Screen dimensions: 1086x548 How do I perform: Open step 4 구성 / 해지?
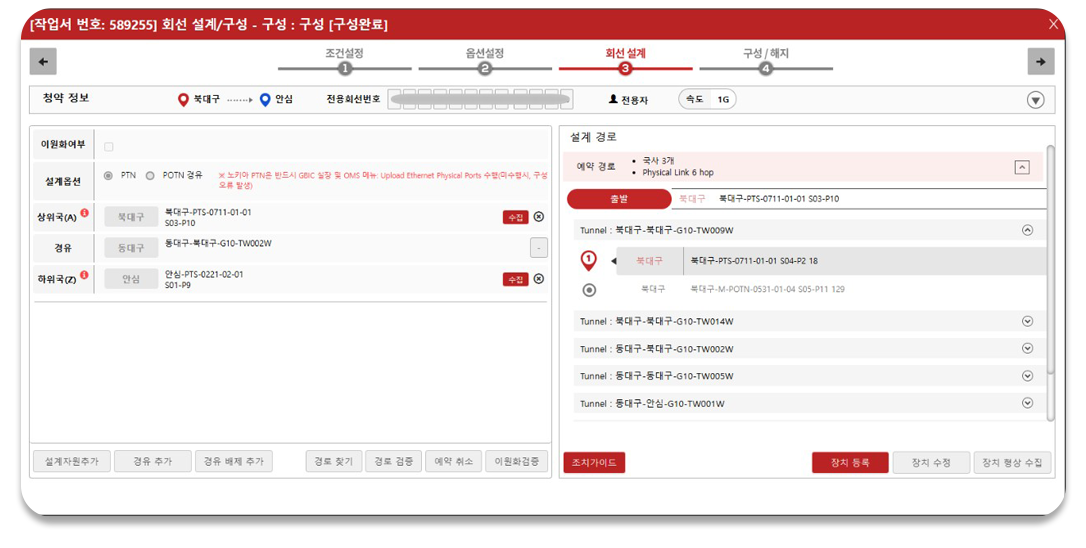point(765,61)
